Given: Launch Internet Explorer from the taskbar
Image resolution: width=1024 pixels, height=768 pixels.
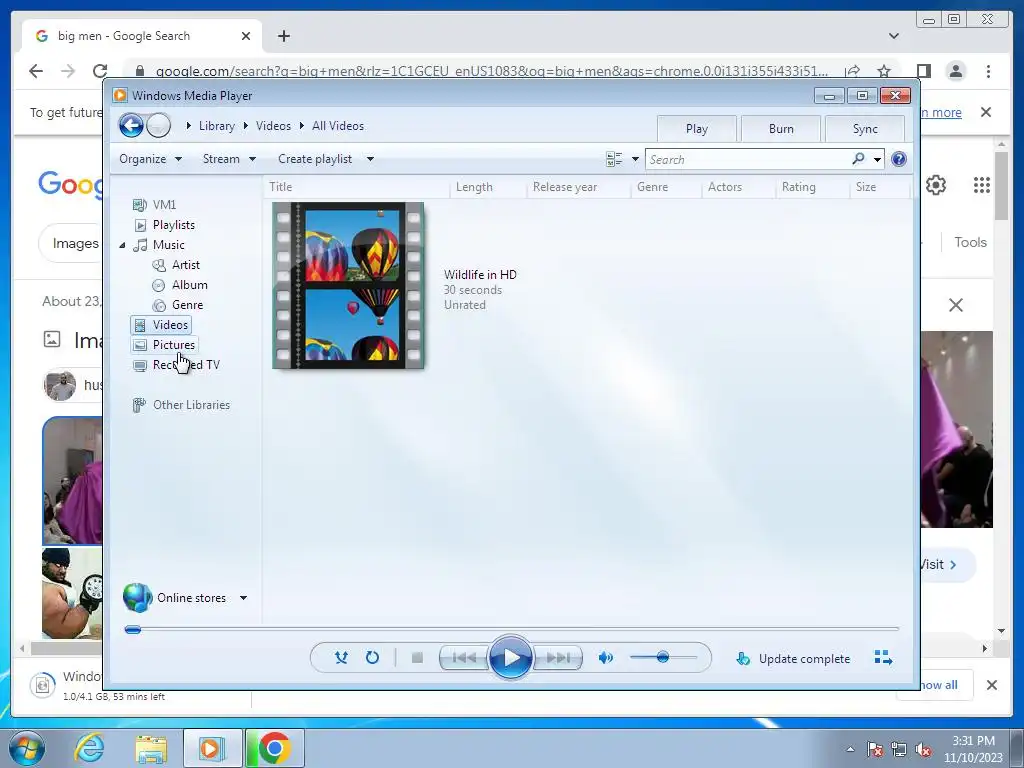Looking at the screenshot, I should 89,748.
